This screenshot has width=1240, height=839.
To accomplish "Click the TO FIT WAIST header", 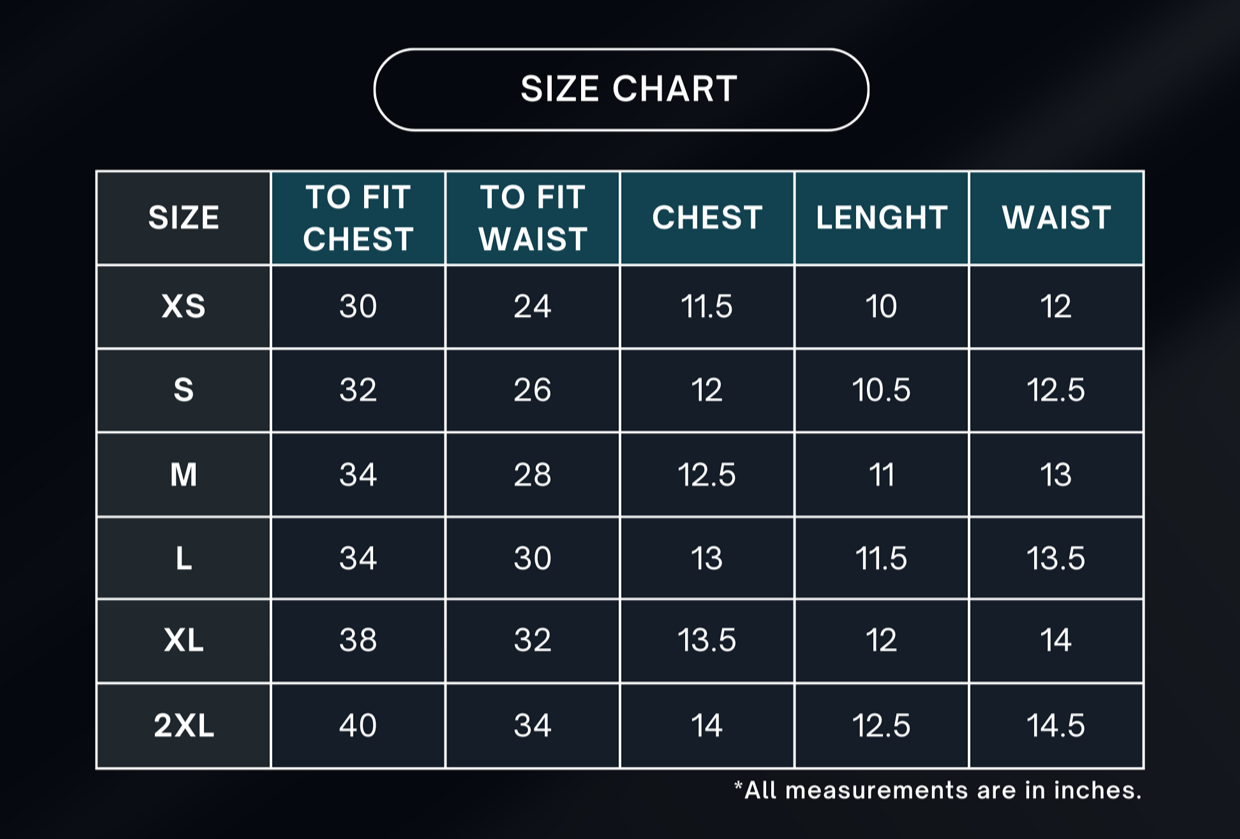I will click(x=532, y=218).
